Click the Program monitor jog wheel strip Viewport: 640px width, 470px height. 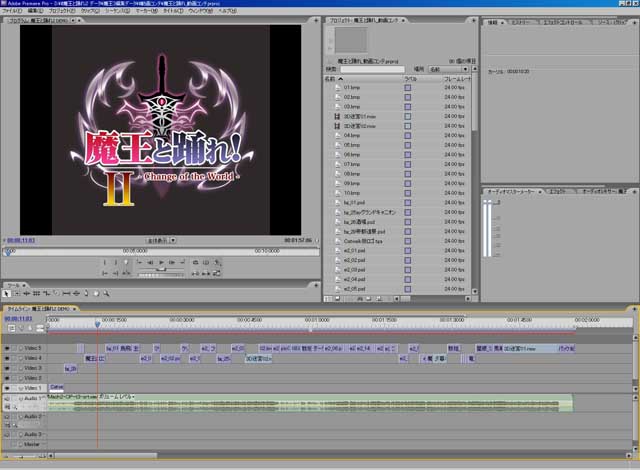click(161, 275)
